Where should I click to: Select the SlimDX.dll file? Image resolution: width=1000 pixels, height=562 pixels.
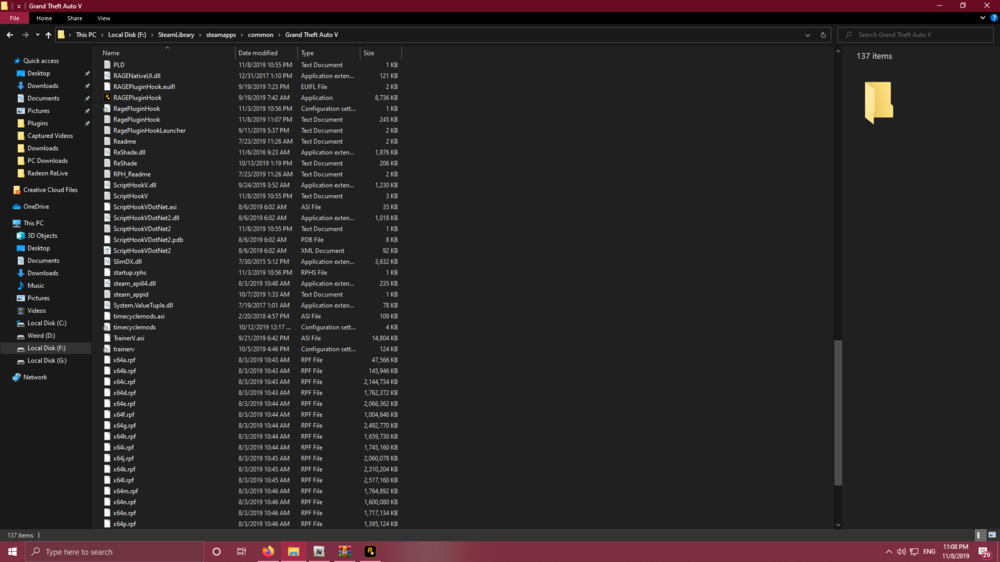point(128,262)
